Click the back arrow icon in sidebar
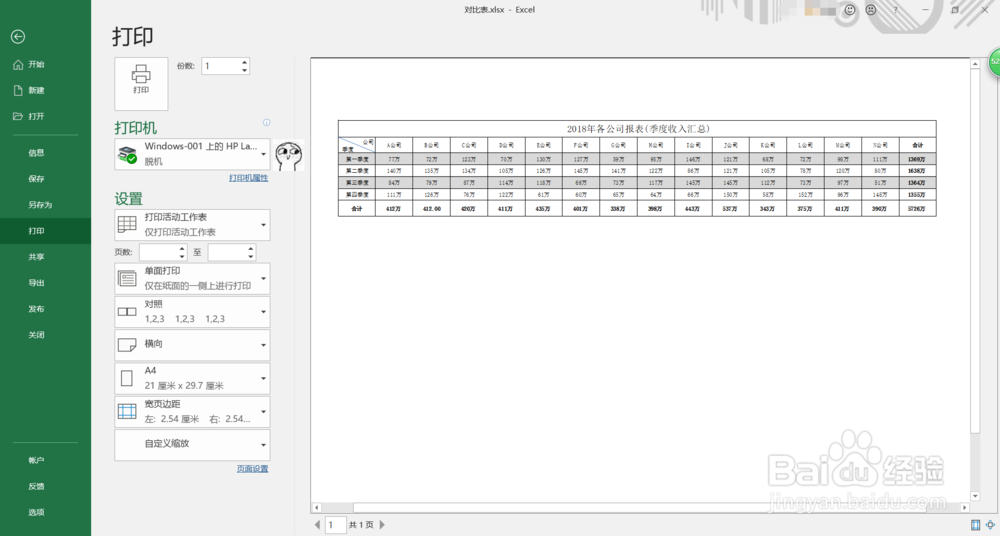The height and width of the screenshot is (536, 1000). pos(18,37)
